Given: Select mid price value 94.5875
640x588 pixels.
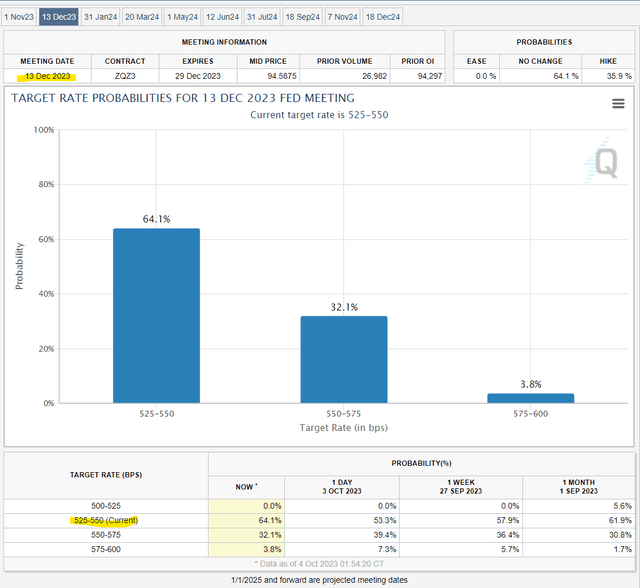Looking at the screenshot, I should [282, 76].
